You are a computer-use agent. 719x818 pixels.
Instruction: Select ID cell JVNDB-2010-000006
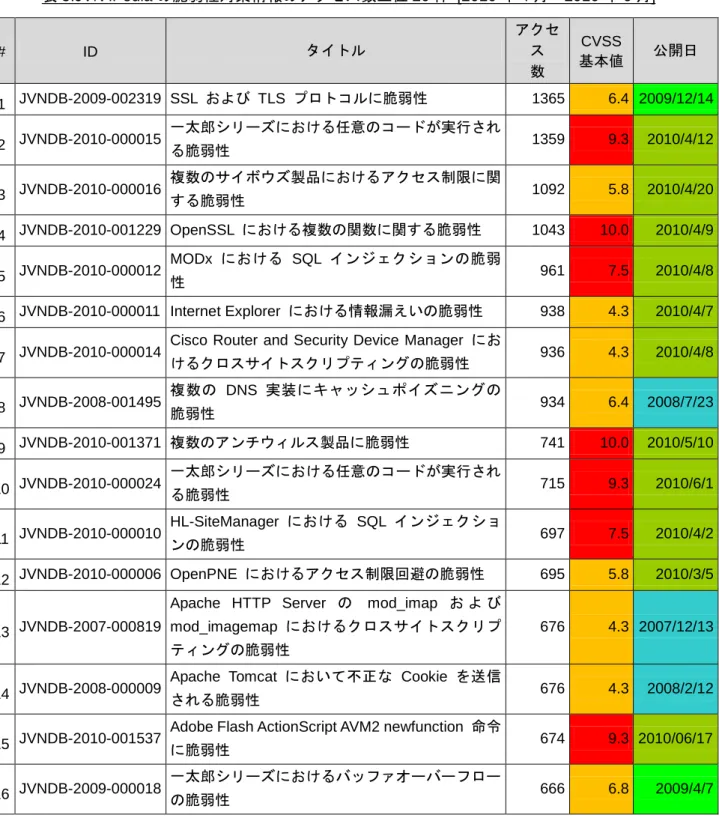pyautogui.click(x=90, y=574)
